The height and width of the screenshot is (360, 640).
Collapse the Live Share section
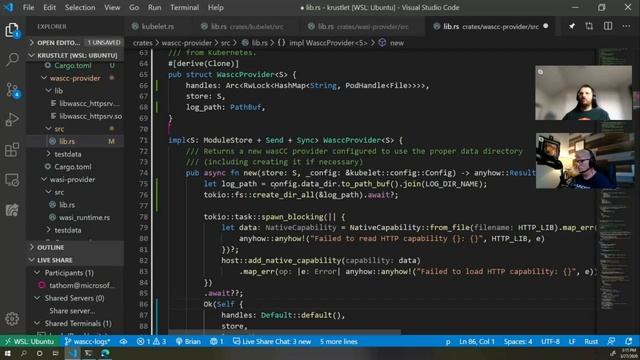tap(75, 260)
